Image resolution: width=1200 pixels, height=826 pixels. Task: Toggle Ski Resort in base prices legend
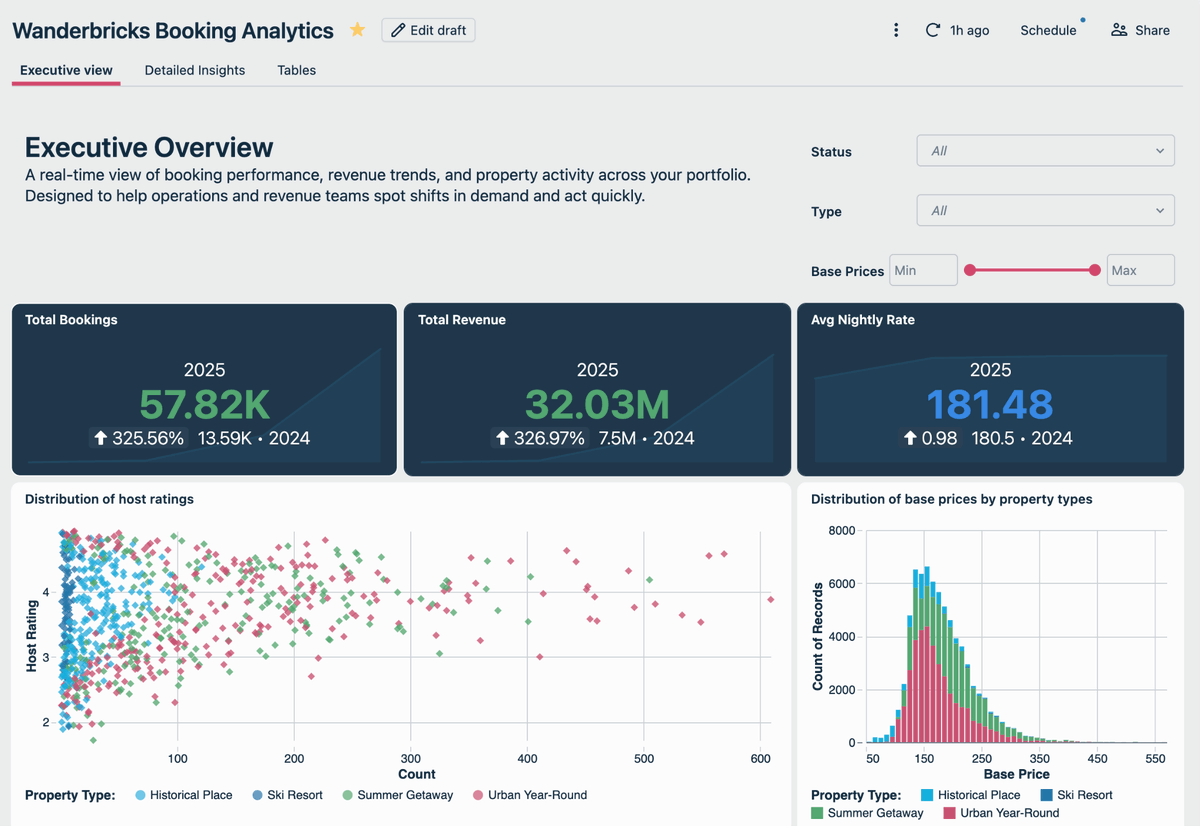(x=1077, y=795)
